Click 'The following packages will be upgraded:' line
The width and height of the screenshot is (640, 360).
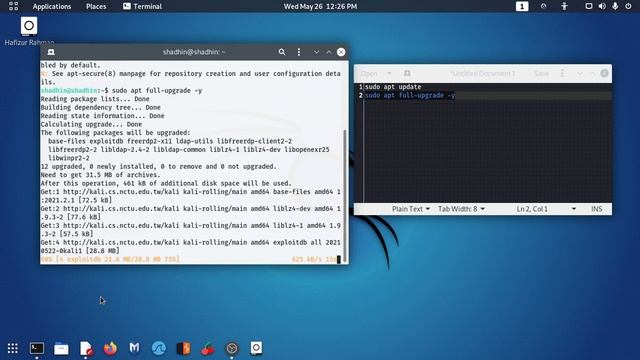pyautogui.click(x=116, y=133)
